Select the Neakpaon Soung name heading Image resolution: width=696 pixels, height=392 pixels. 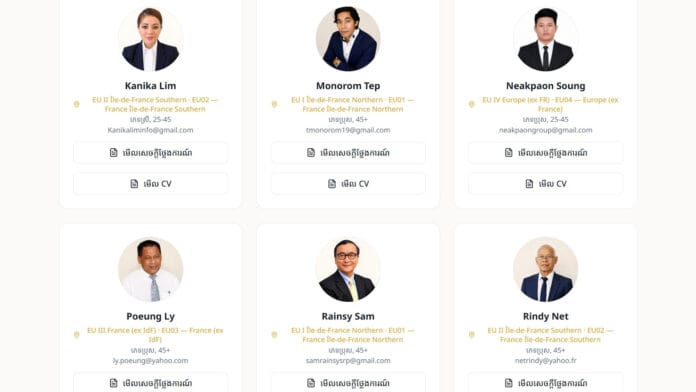pyautogui.click(x=546, y=86)
